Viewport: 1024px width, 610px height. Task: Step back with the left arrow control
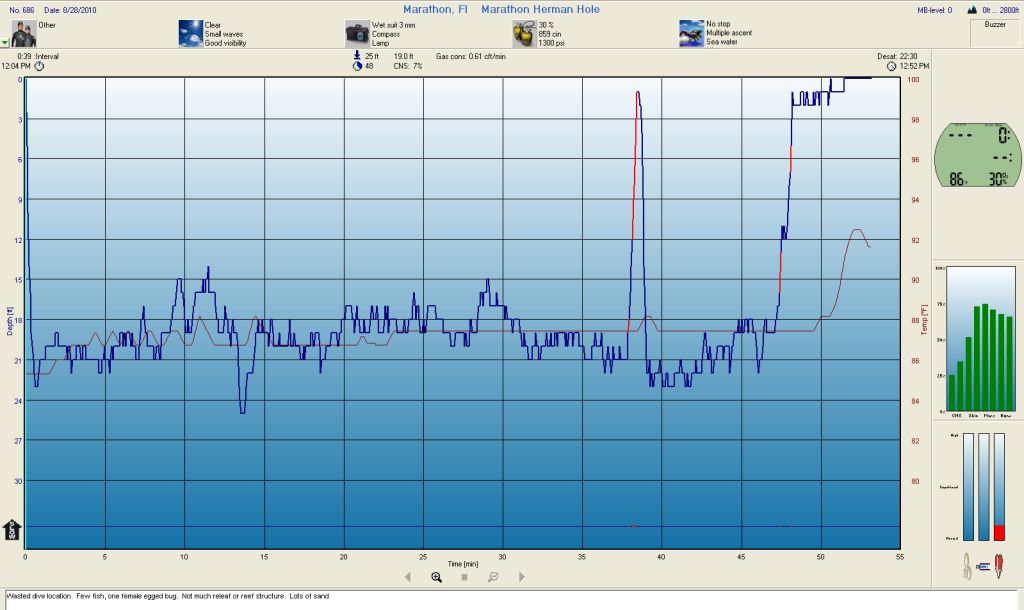[x=408, y=577]
